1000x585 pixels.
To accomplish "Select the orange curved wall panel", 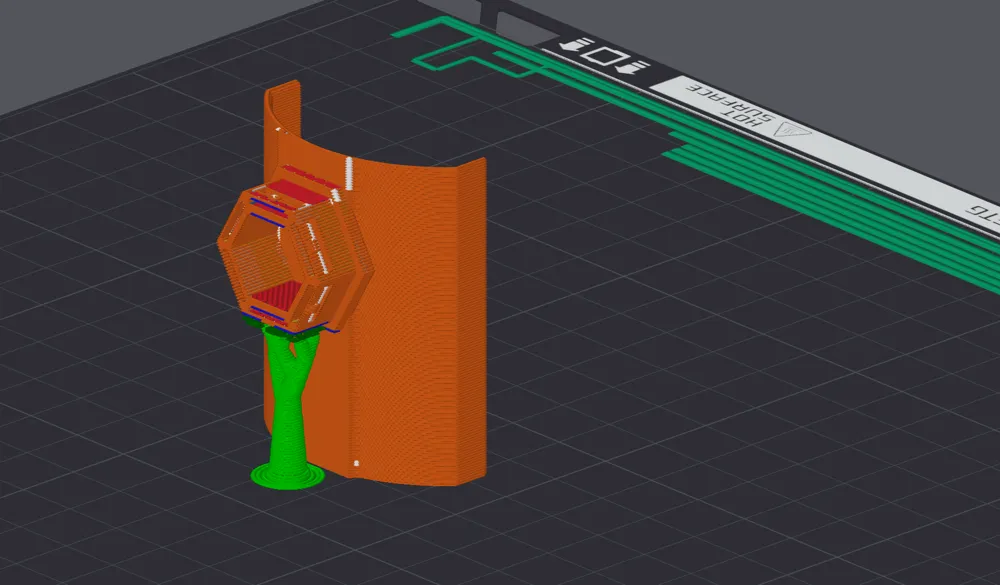I will click(x=415, y=319).
